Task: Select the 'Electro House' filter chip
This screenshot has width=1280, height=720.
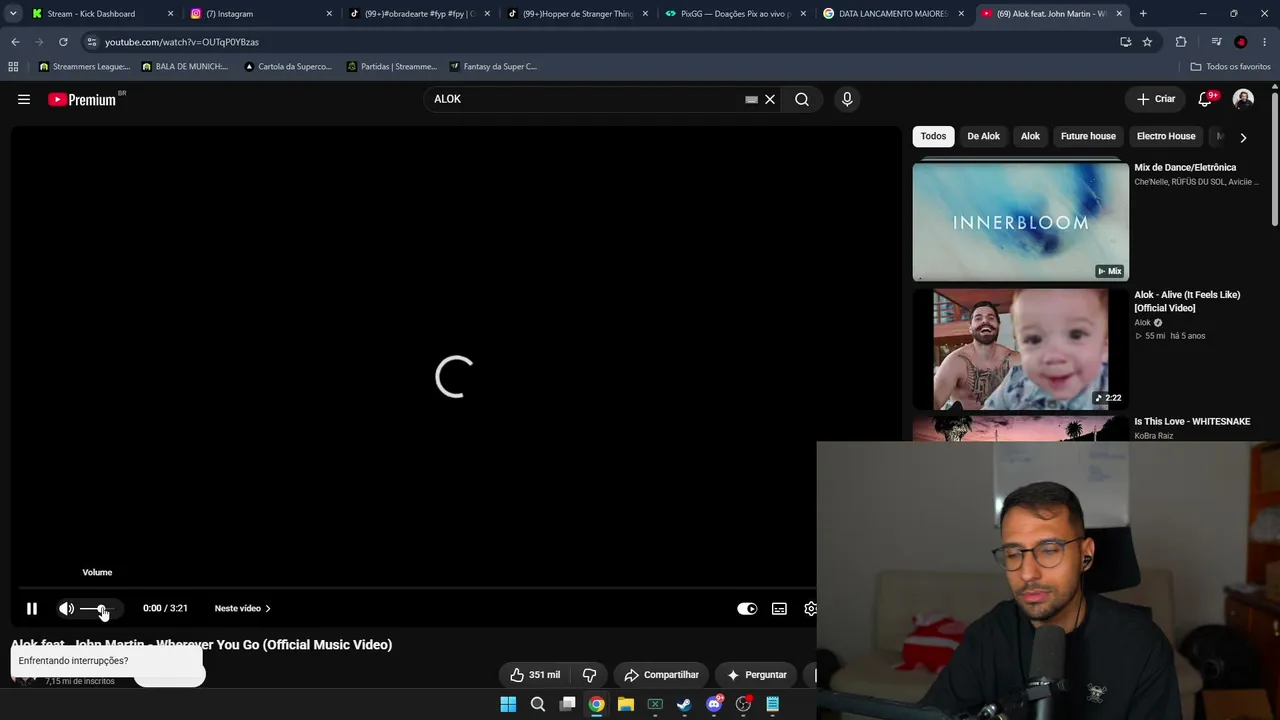Action: point(1166,136)
